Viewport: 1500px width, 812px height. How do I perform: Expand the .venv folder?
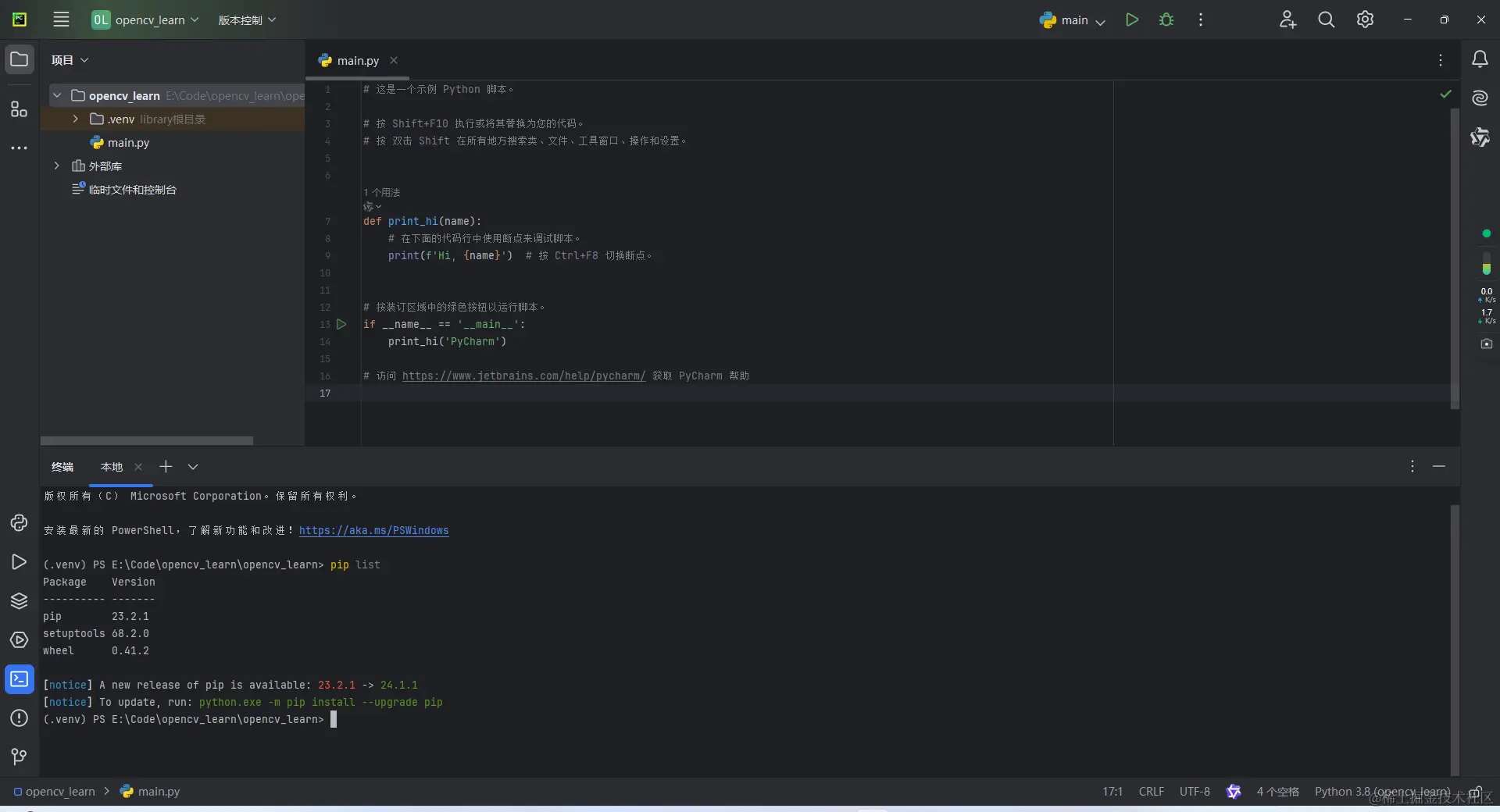click(x=75, y=119)
